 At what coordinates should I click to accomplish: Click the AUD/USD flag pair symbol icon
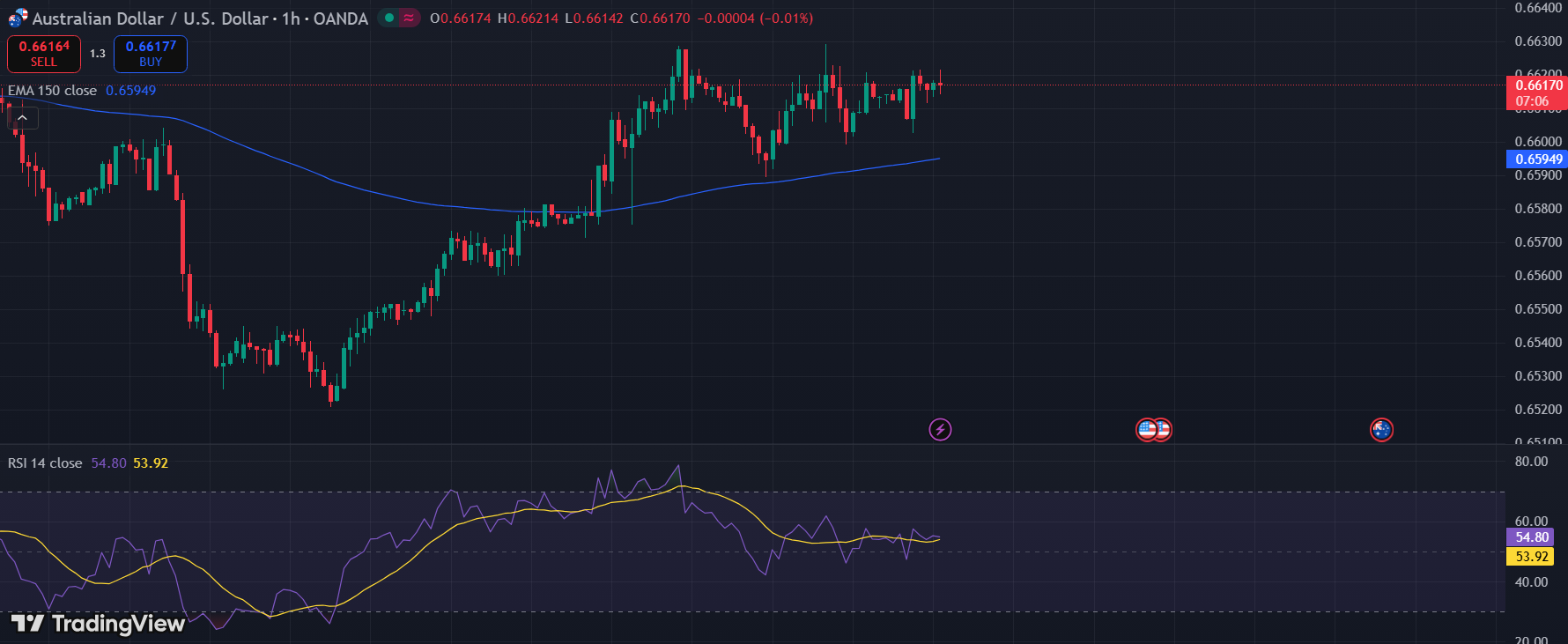(x=18, y=18)
